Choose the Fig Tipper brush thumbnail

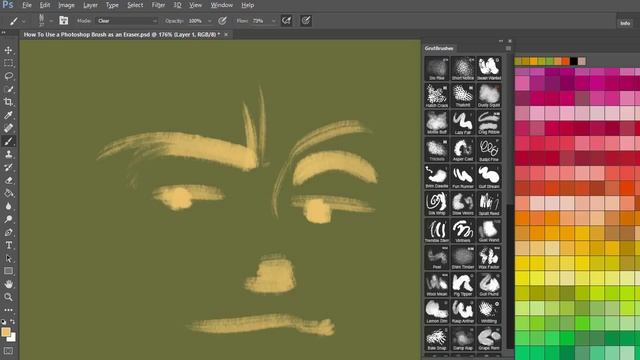click(x=463, y=284)
